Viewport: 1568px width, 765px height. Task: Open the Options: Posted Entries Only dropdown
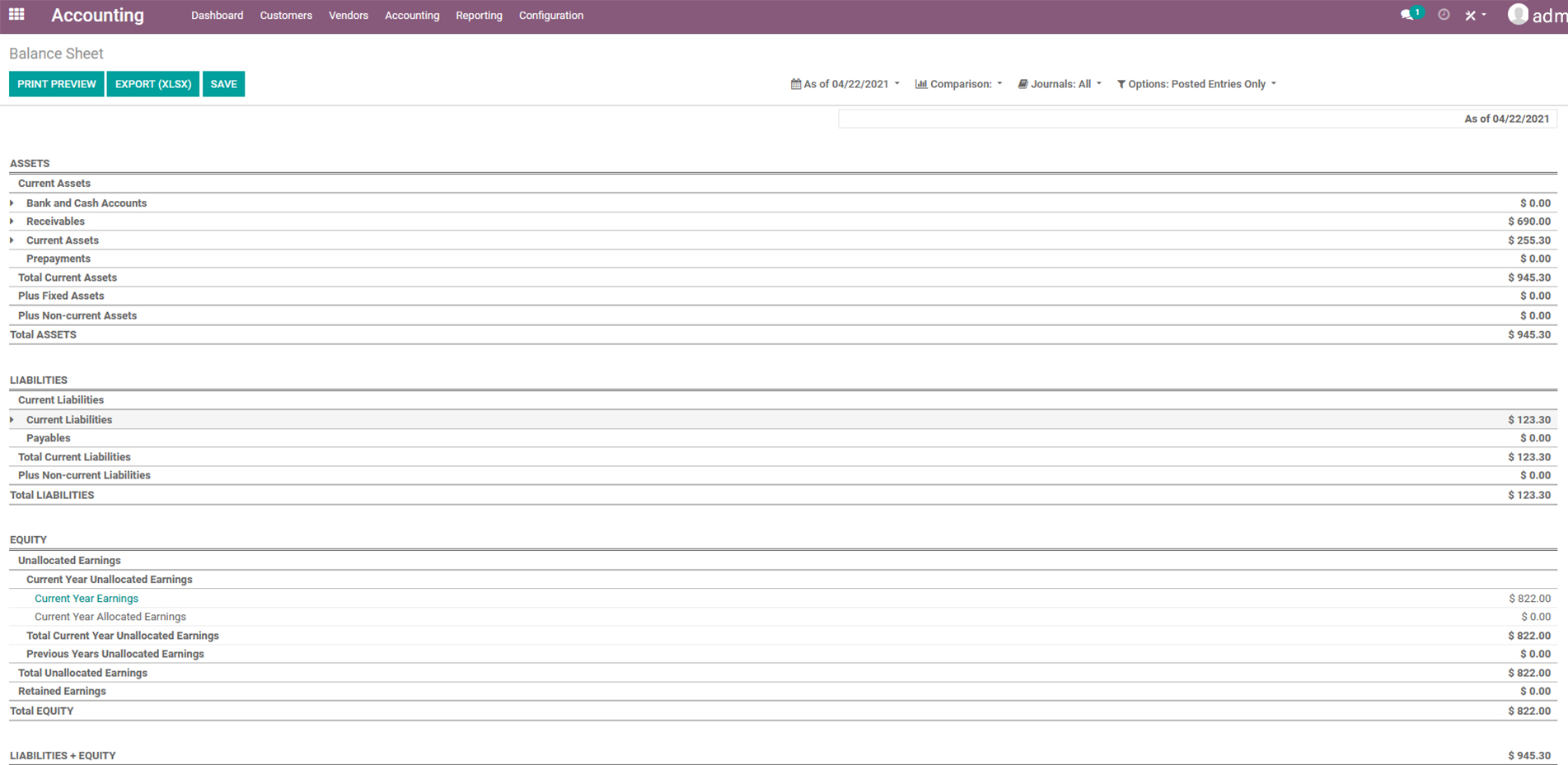pos(1196,84)
